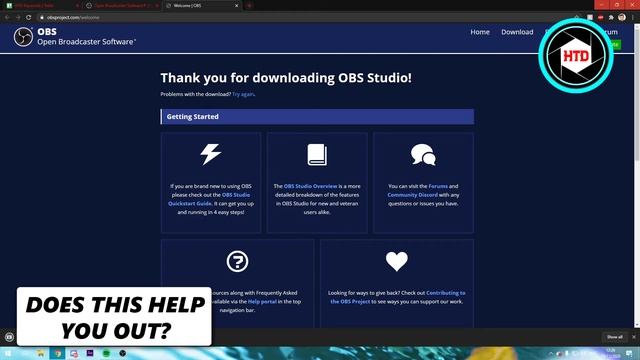Close the Welcome | OBS tab

(x=237, y=6)
